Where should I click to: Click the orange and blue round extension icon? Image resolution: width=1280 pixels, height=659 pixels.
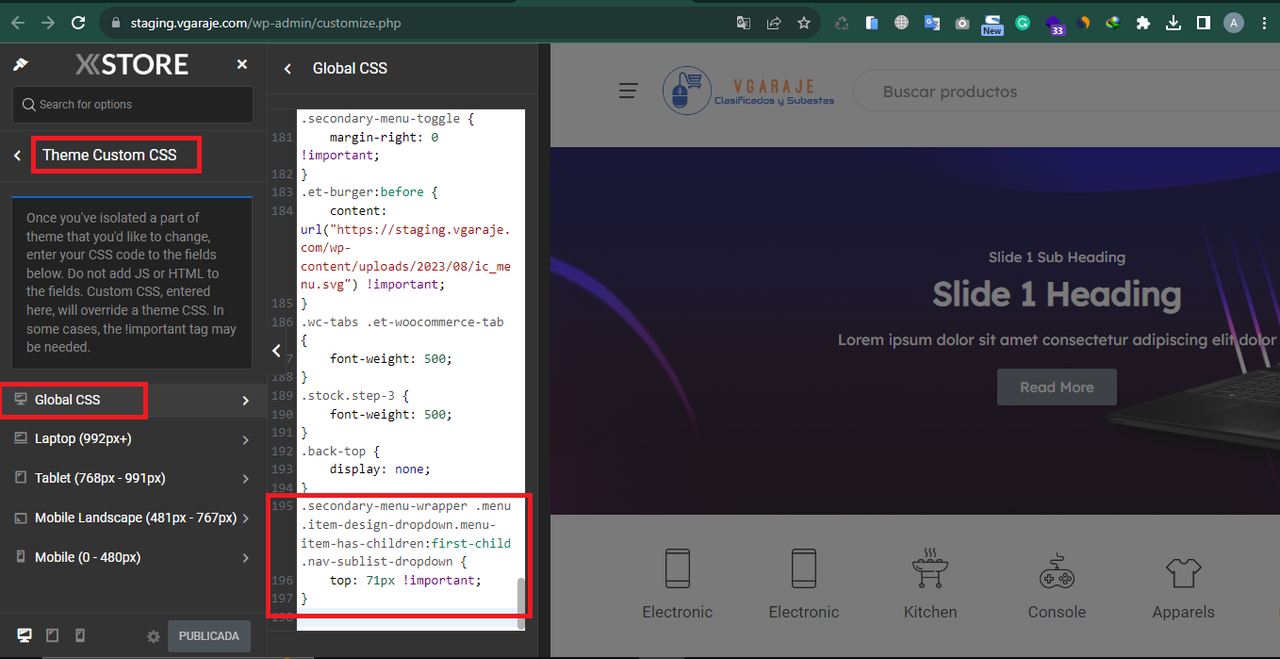coord(1083,23)
